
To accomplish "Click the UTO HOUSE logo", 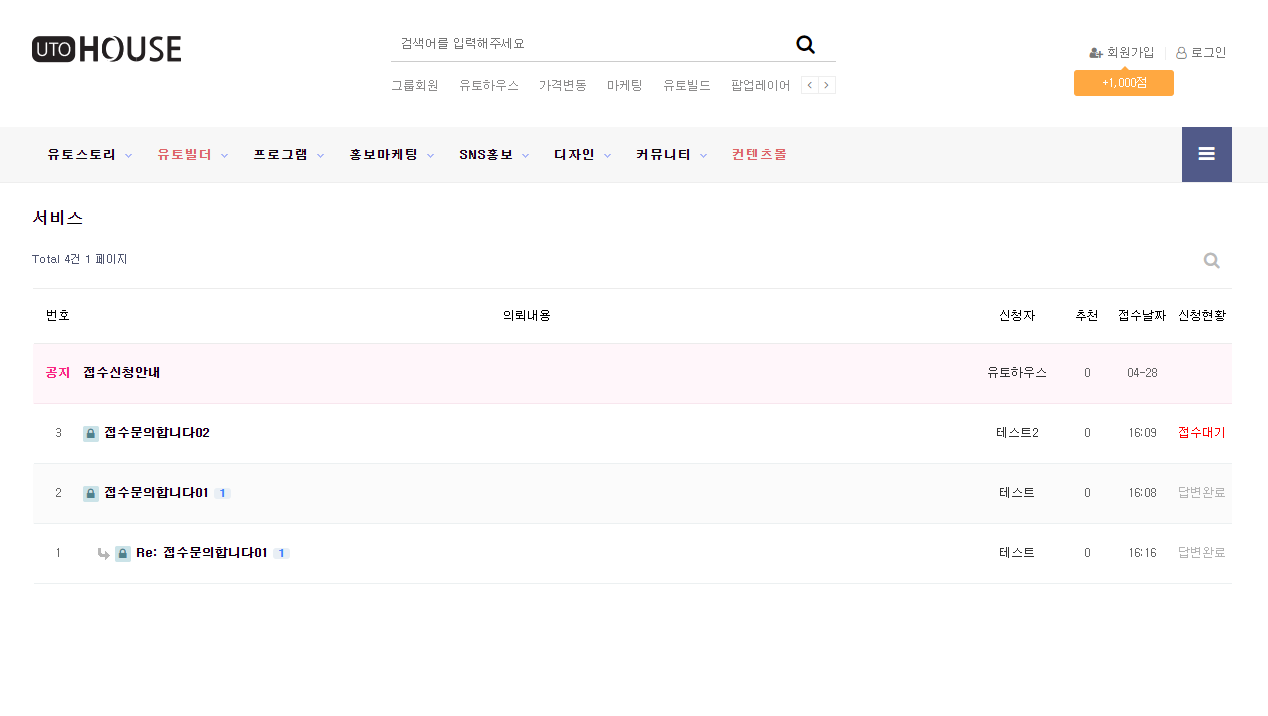I will click(x=106, y=49).
